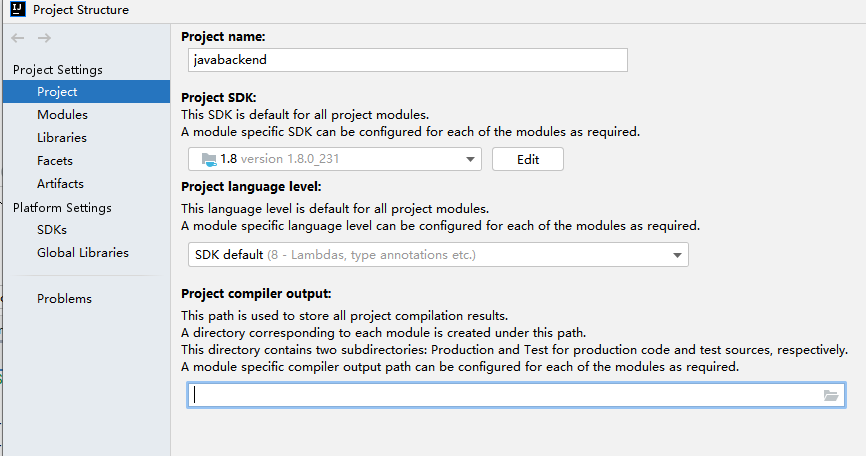Open the Facets section

click(55, 161)
